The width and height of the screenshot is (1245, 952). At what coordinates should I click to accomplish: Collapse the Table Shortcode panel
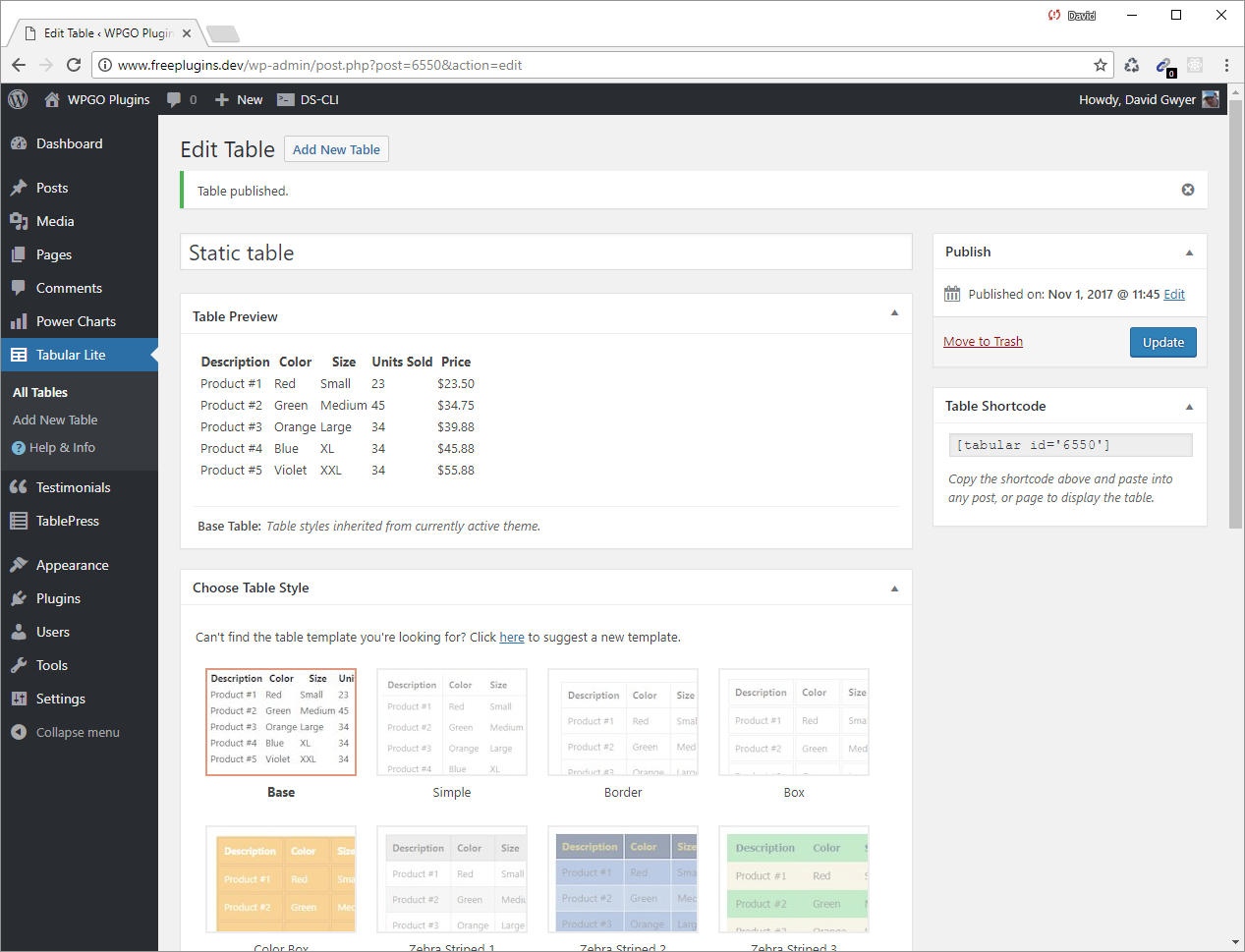click(x=1189, y=407)
